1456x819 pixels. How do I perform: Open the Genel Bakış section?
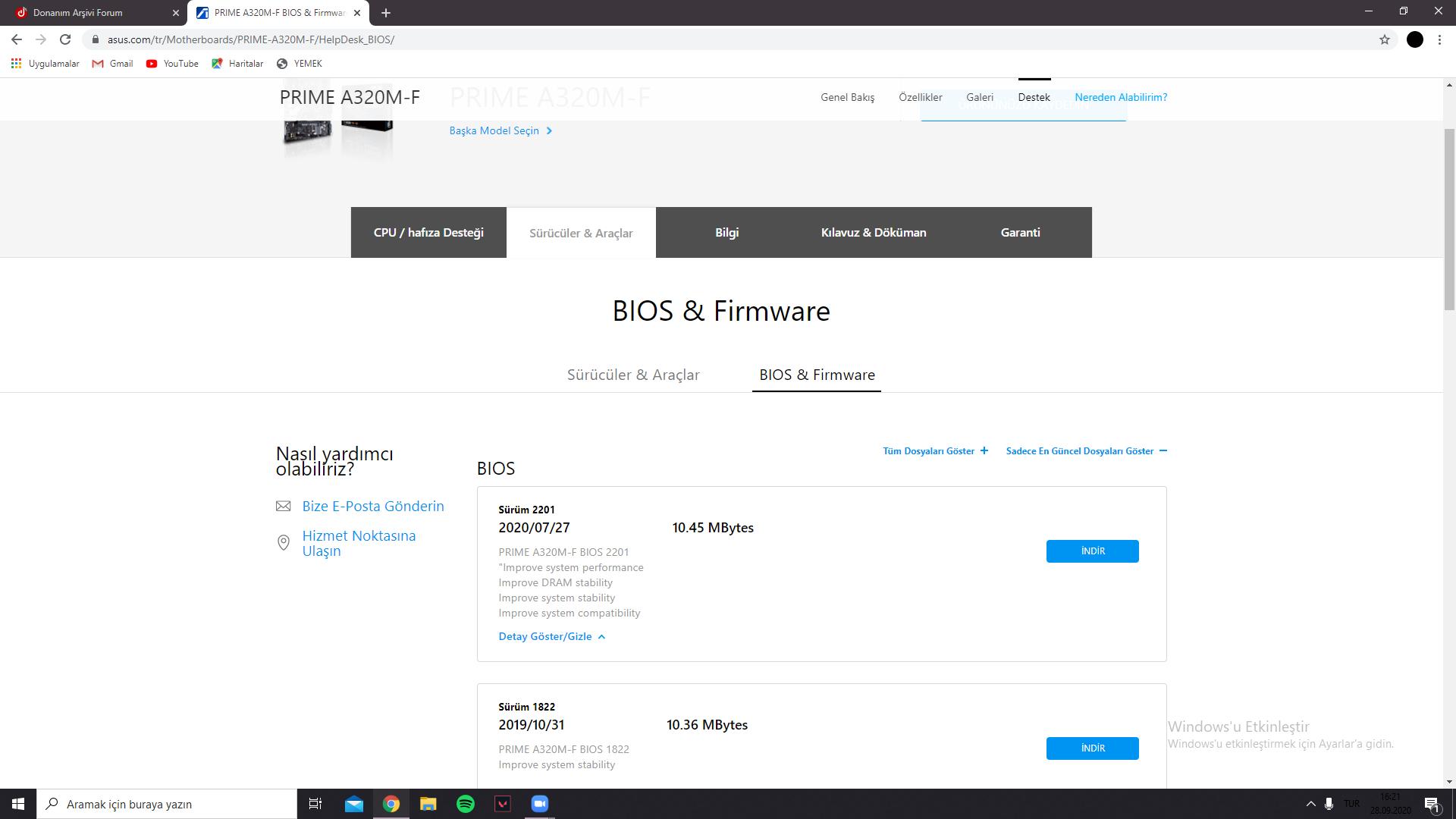(847, 97)
